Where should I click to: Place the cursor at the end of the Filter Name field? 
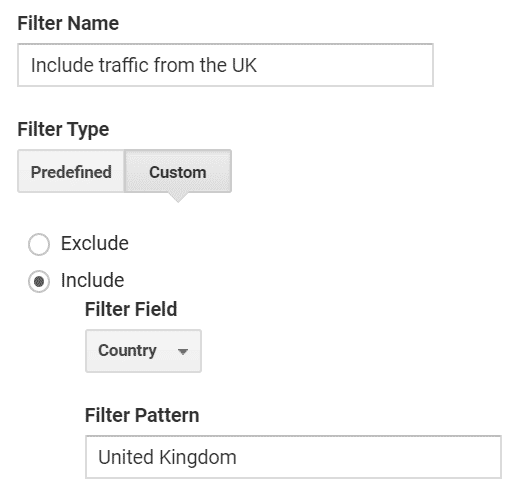pos(343,65)
